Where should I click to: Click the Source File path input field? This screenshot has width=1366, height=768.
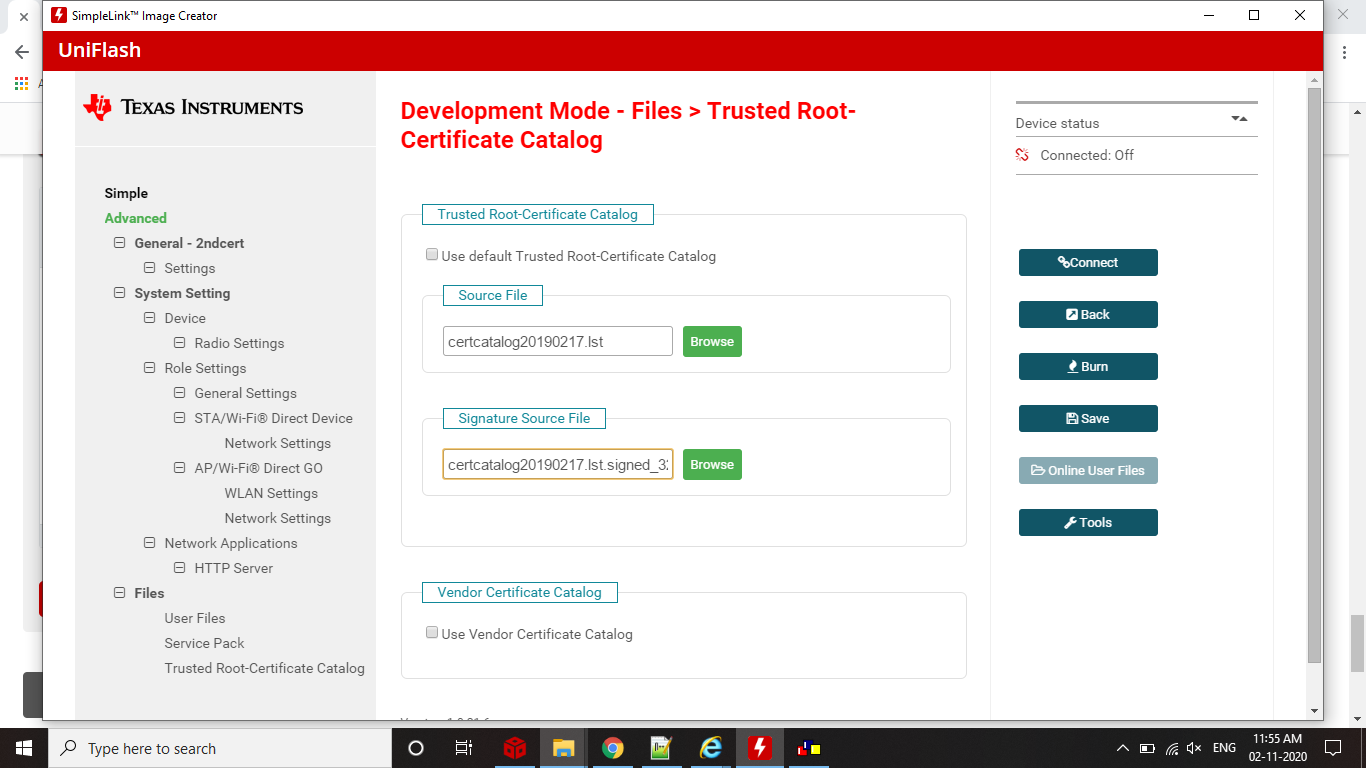558,341
